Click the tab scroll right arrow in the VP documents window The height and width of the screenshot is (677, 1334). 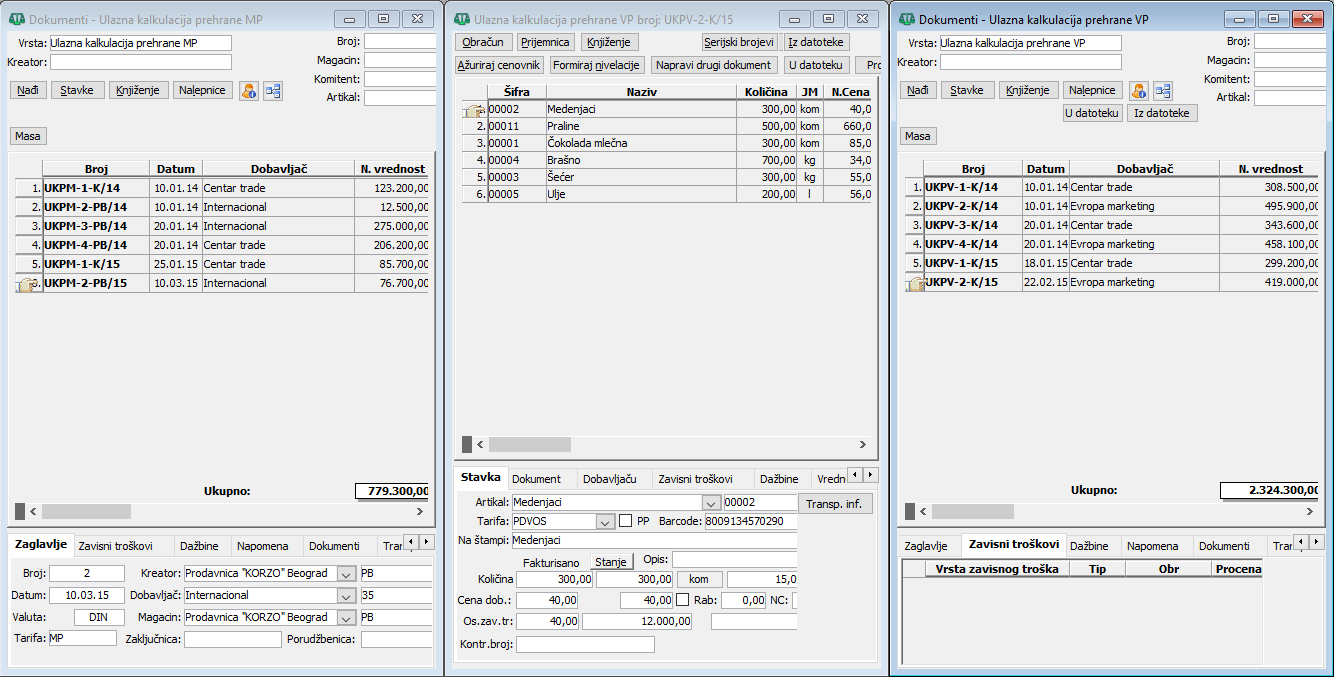(x=1317, y=542)
